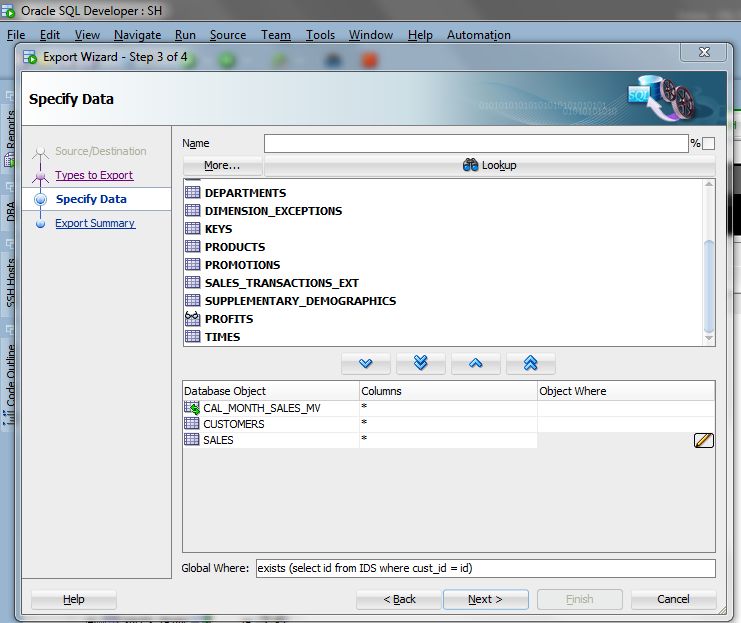Click the Help button
The width and height of the screenshot is (741, 623).
pos(74,599)
